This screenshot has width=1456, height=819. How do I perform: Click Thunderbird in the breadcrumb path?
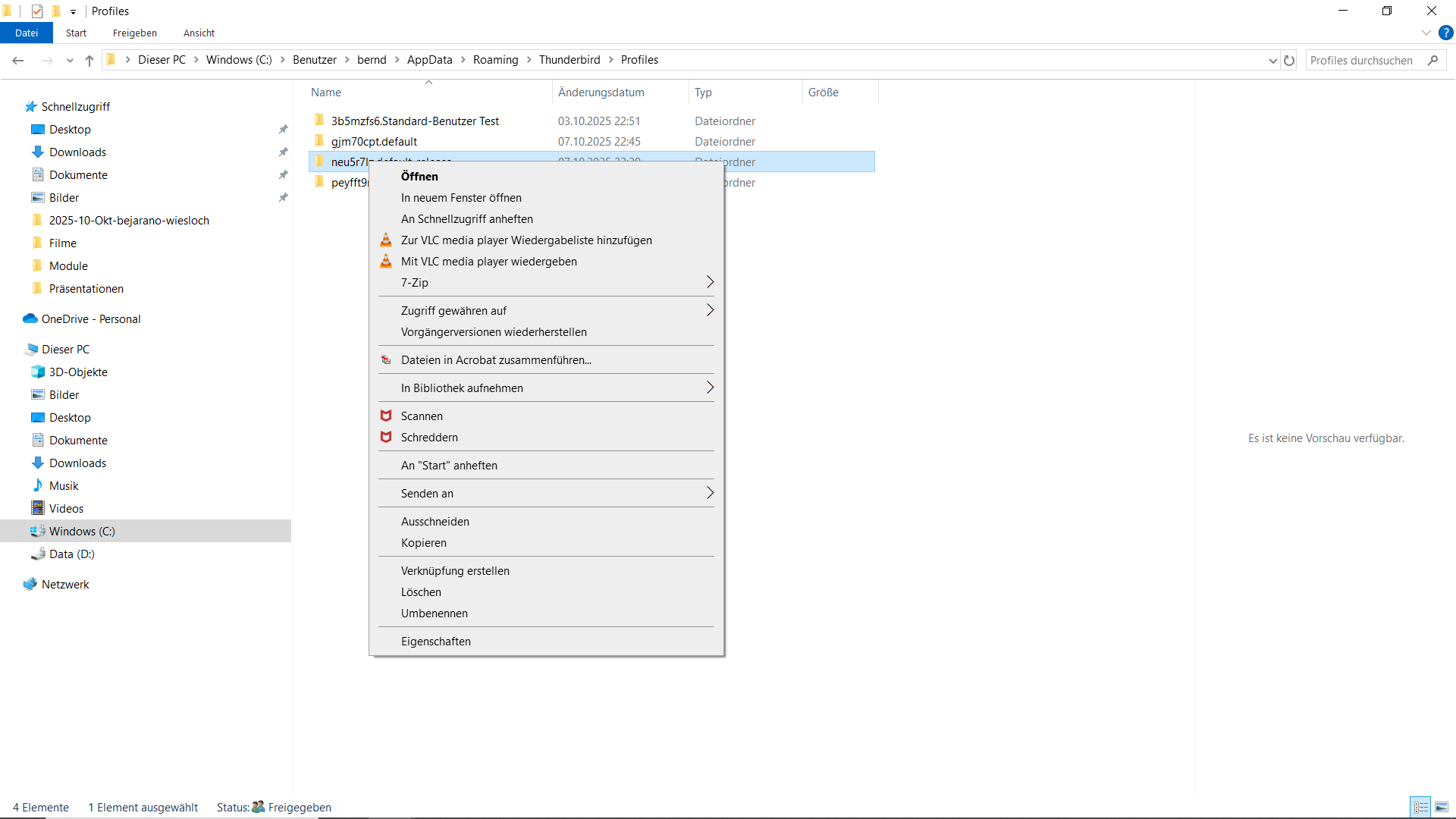(x=569, y=60)
